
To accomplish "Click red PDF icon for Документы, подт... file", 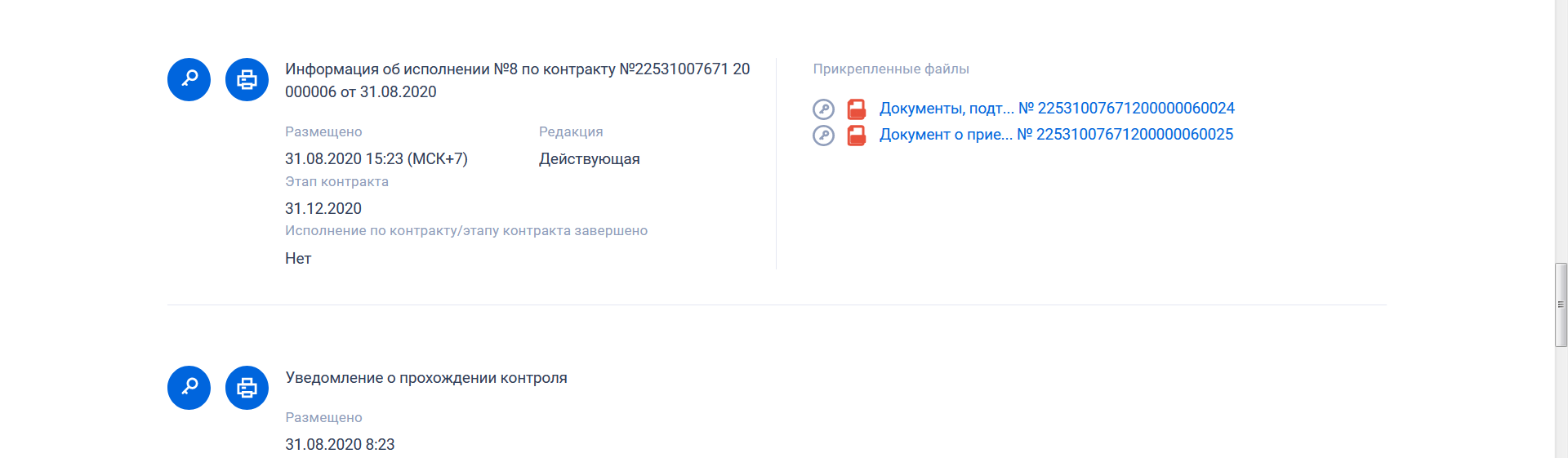I will (856, 109).
